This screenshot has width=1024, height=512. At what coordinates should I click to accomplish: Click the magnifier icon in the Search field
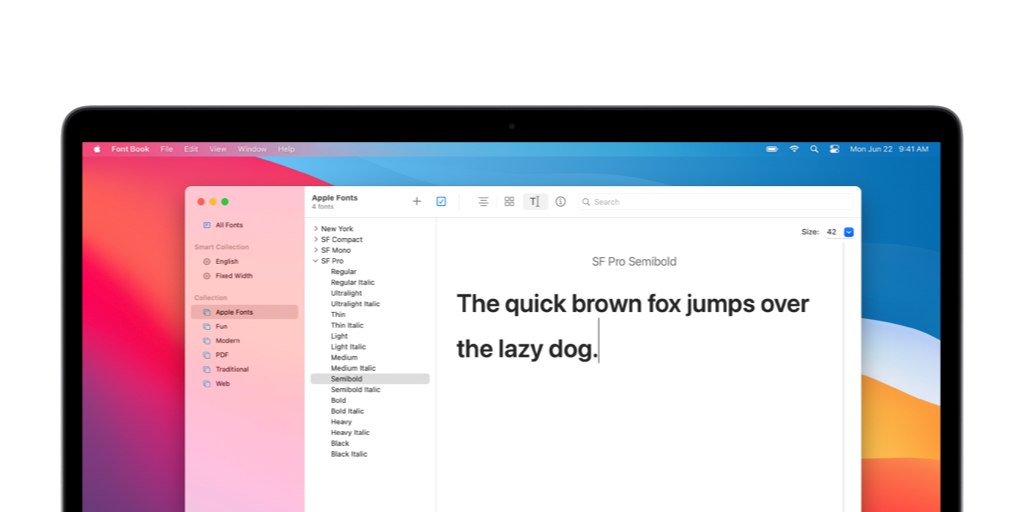[586, 202]
